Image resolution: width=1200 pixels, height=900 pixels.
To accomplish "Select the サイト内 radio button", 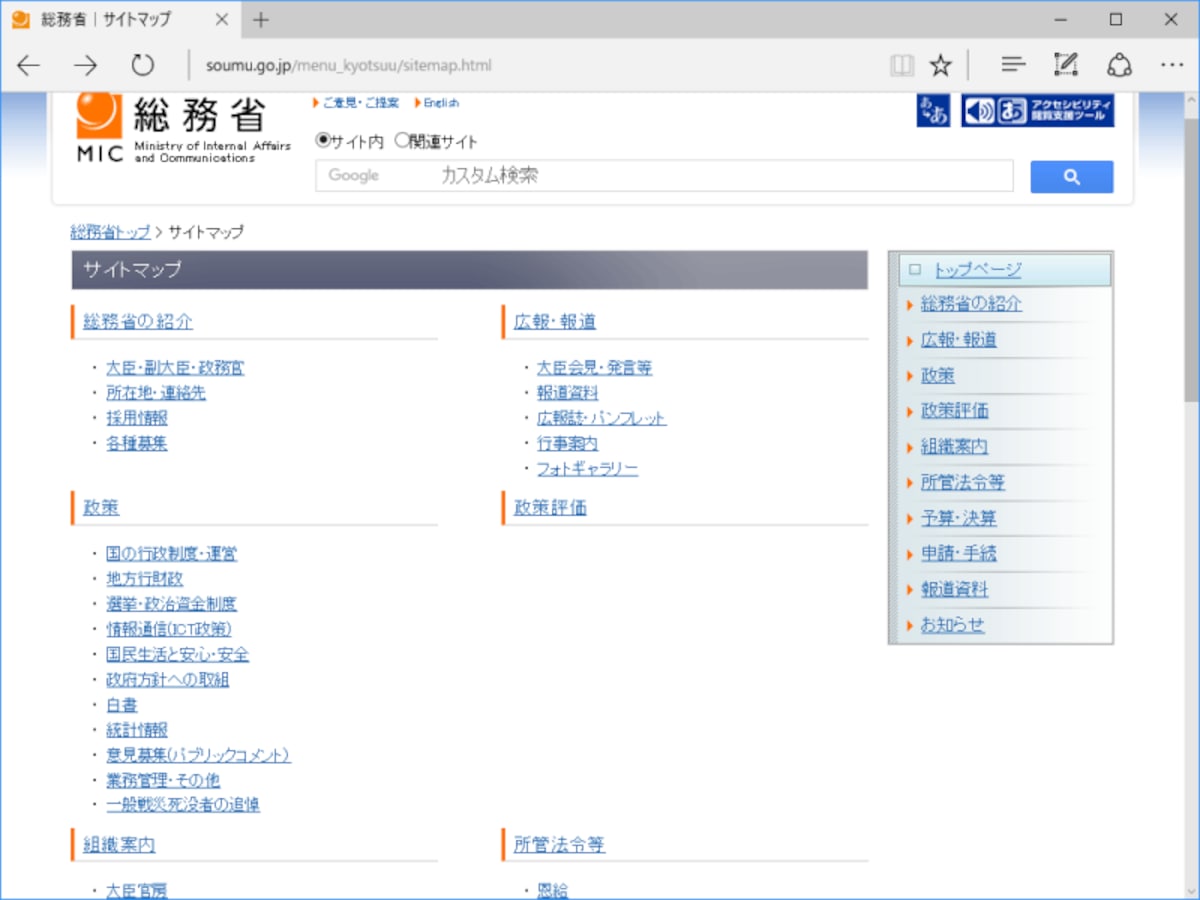I will pyautogui.click(x=323, y=141).
